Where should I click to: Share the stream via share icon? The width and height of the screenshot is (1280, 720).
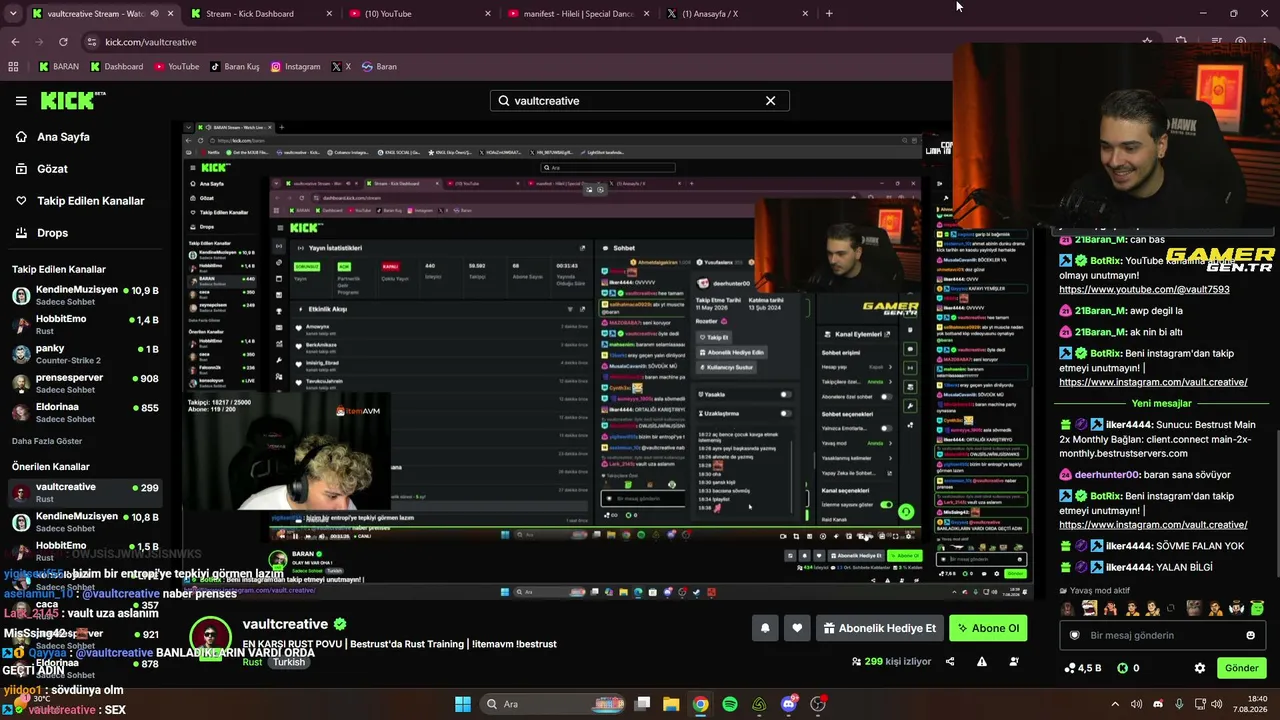950,661
